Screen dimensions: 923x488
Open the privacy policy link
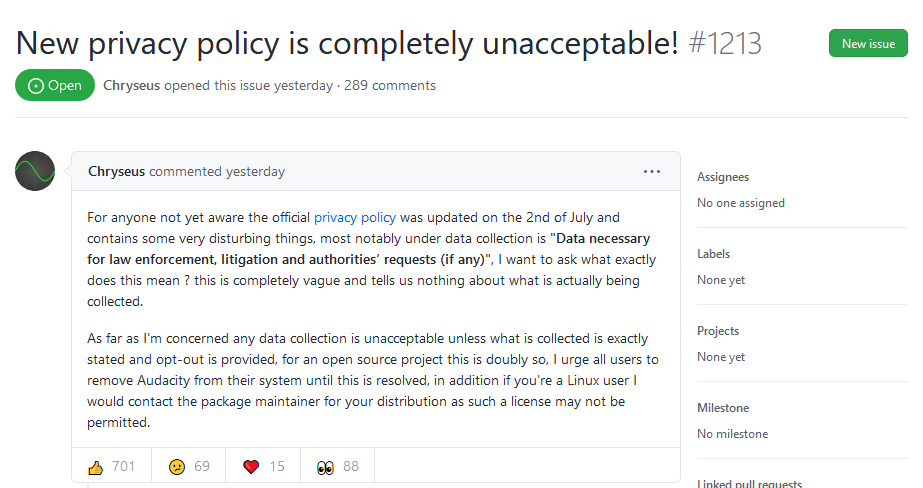tap(355, 217)
